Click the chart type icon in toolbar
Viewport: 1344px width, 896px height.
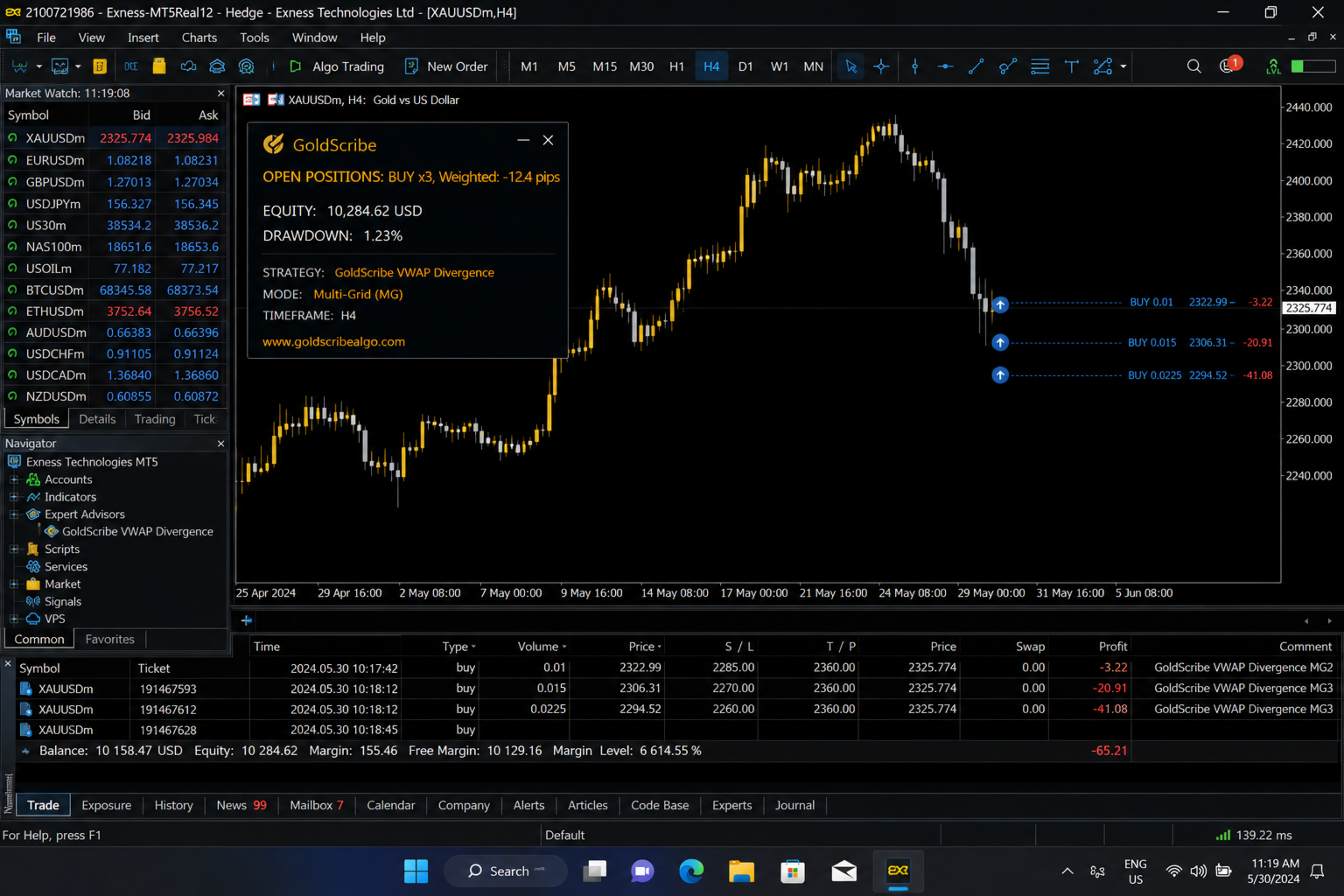tap(59, 66)
